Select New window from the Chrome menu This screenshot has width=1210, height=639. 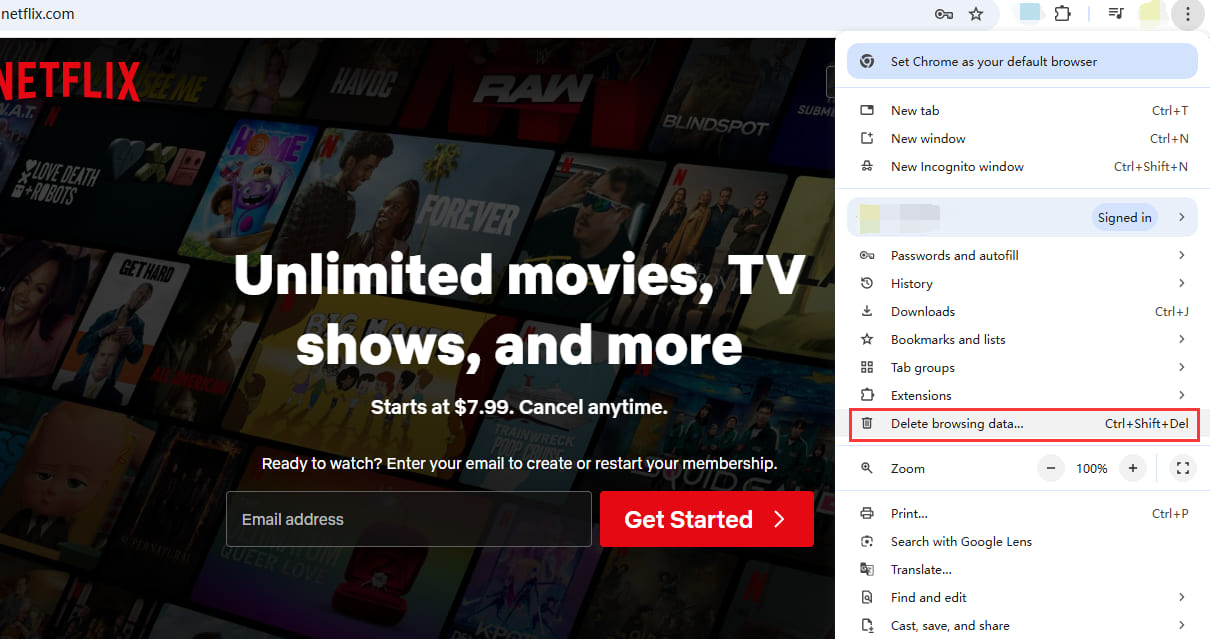coord(1022,139)
